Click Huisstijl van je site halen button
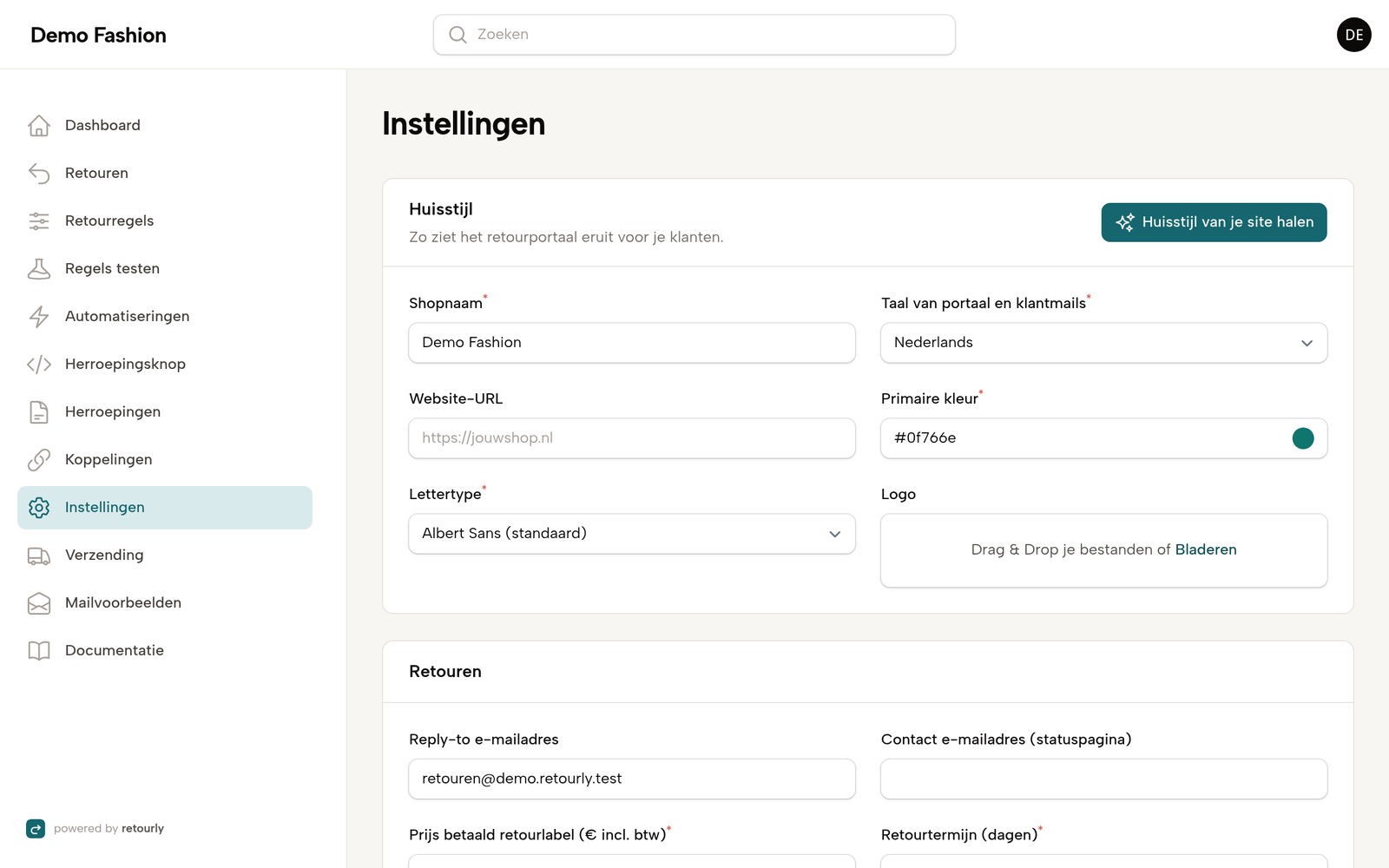This screenshot has height=868, width=1389. click(1214, 222)
